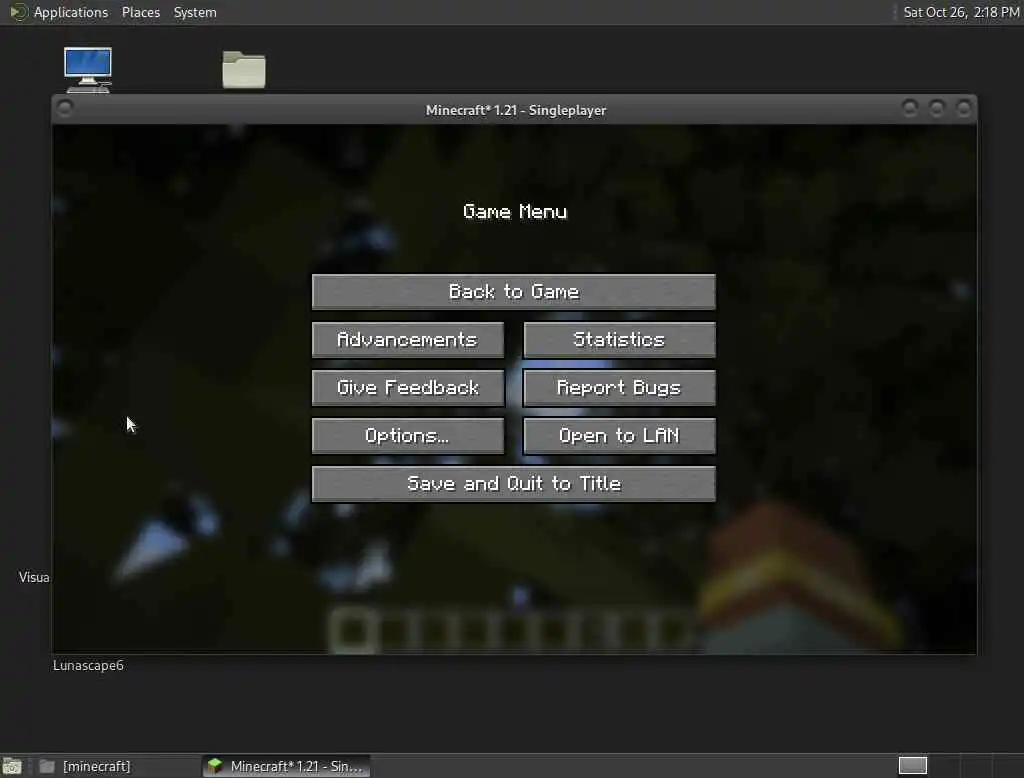Click the show desktop icon in taskbar
1024x778 pixels.
pos(12,766)
